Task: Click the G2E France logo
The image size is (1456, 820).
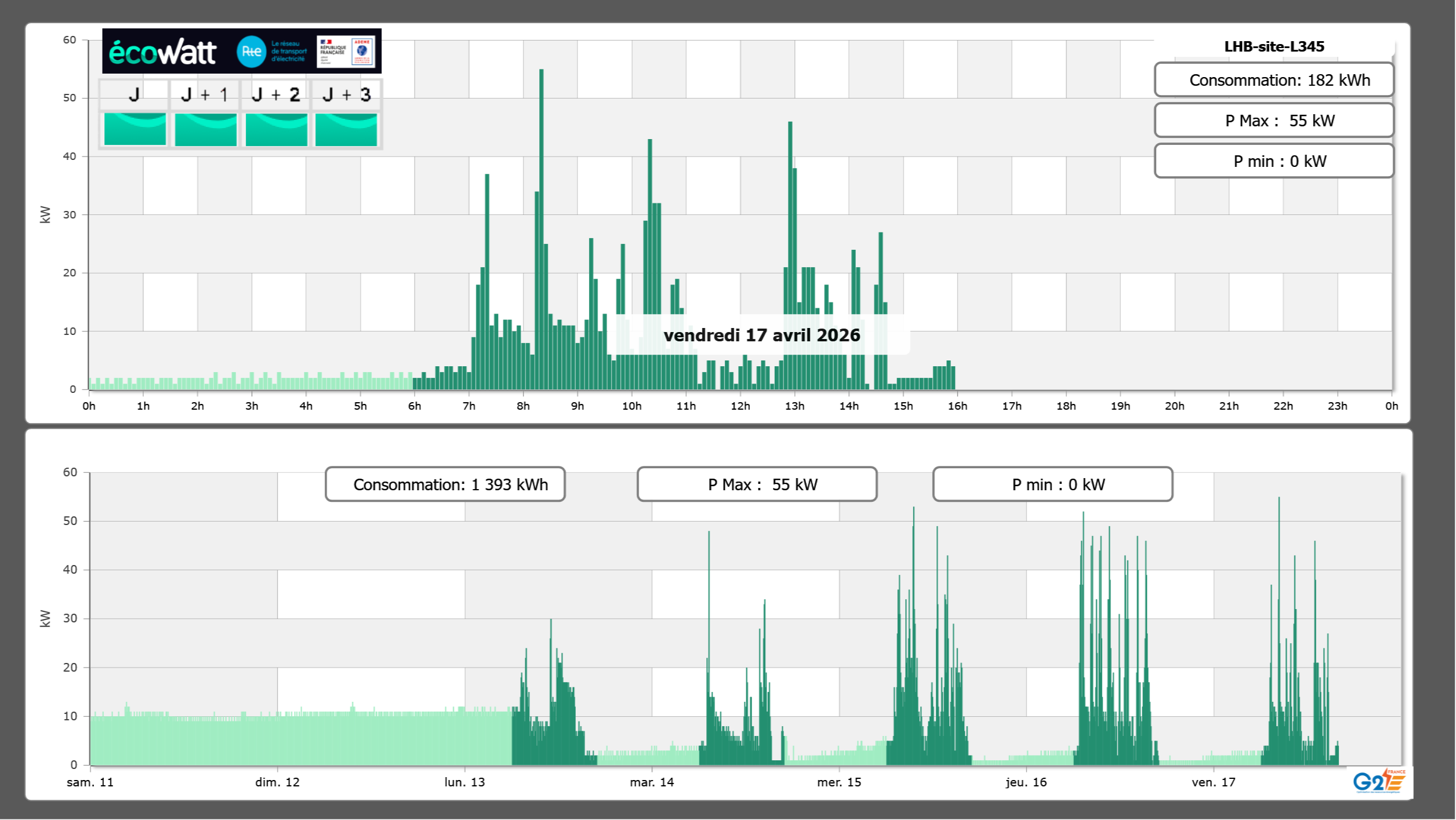Action: [x=1379, y=781]
